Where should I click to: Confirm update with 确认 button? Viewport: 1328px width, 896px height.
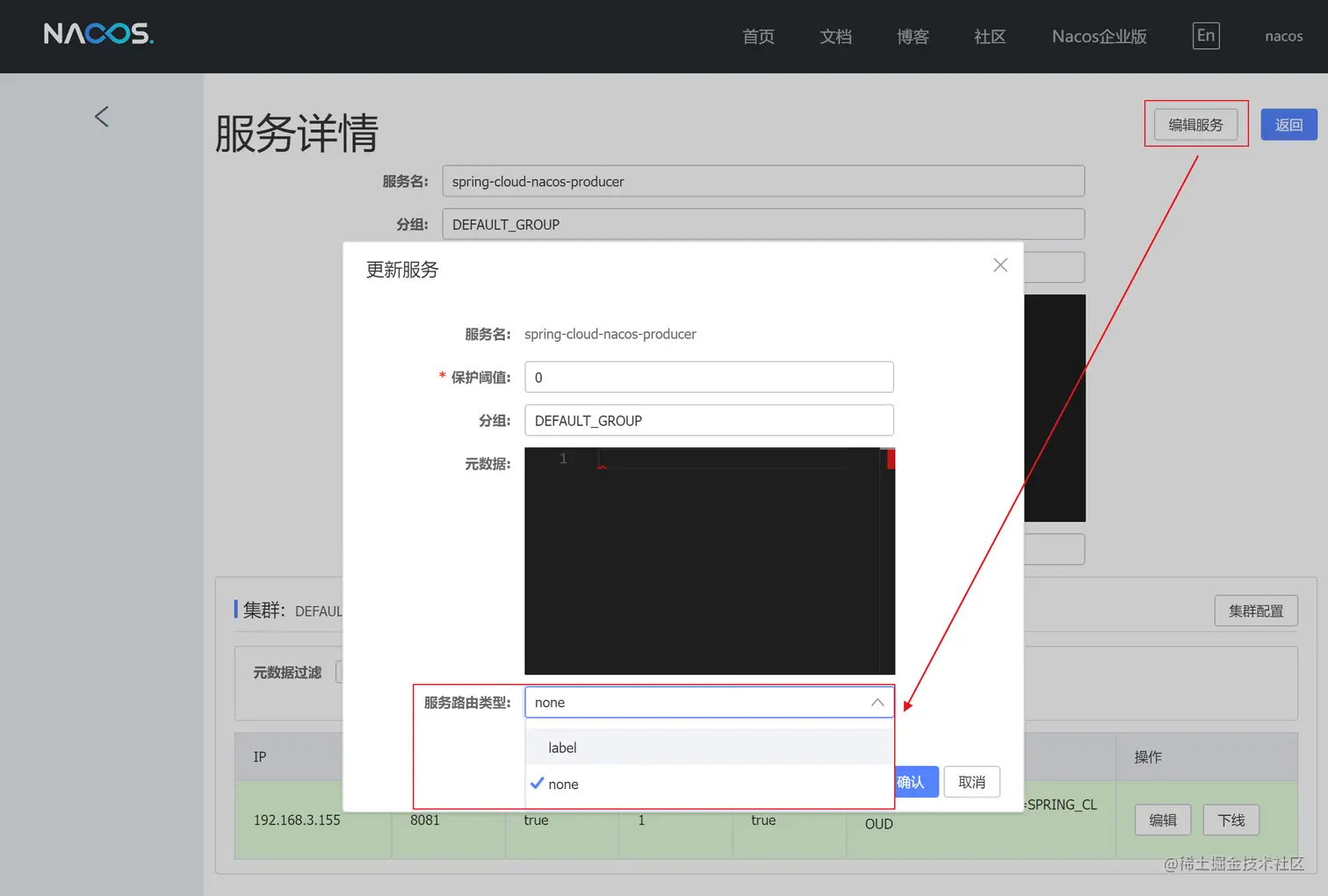click(x=915, y=782)
